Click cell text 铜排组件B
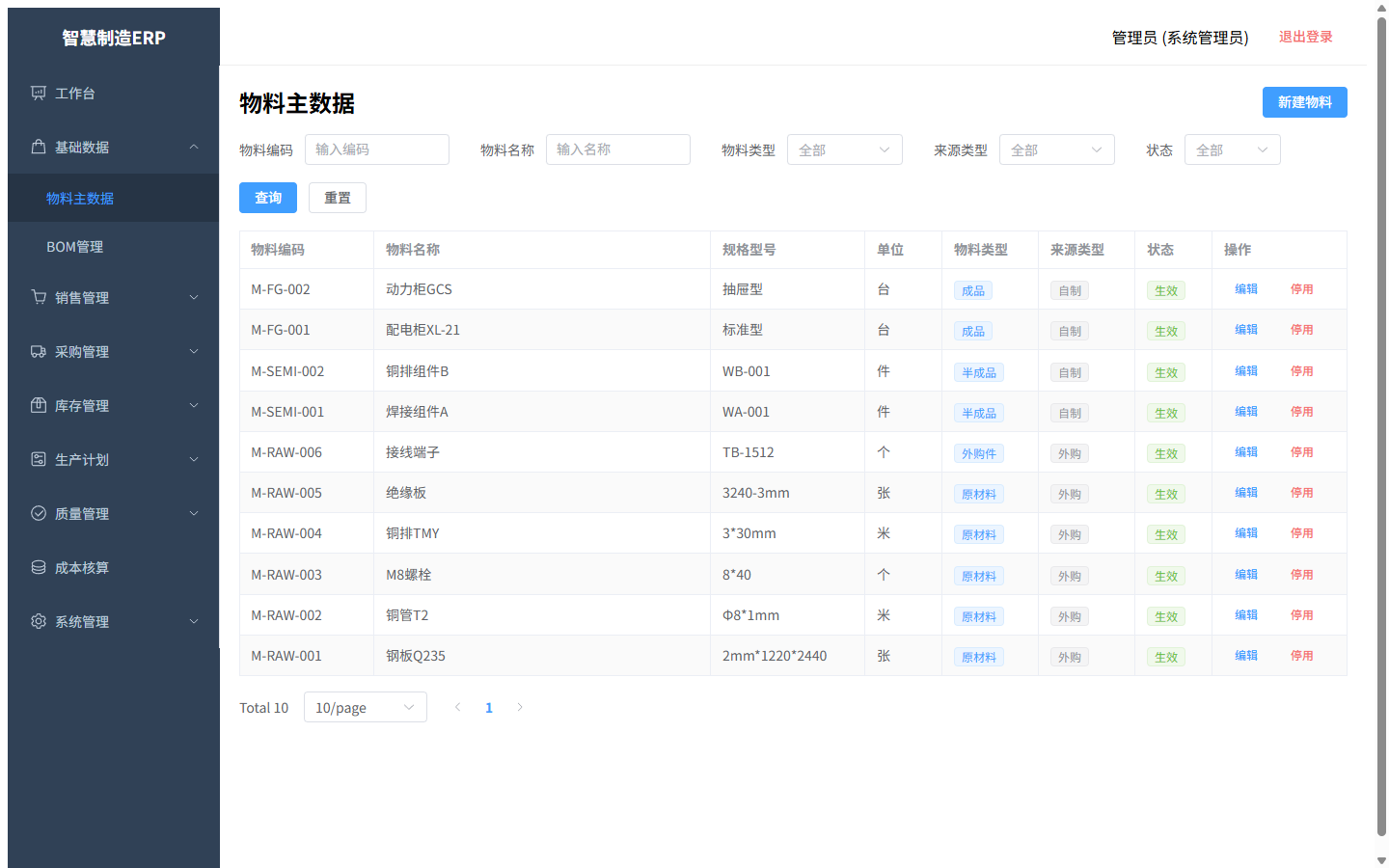 click(x=417, y=371)
